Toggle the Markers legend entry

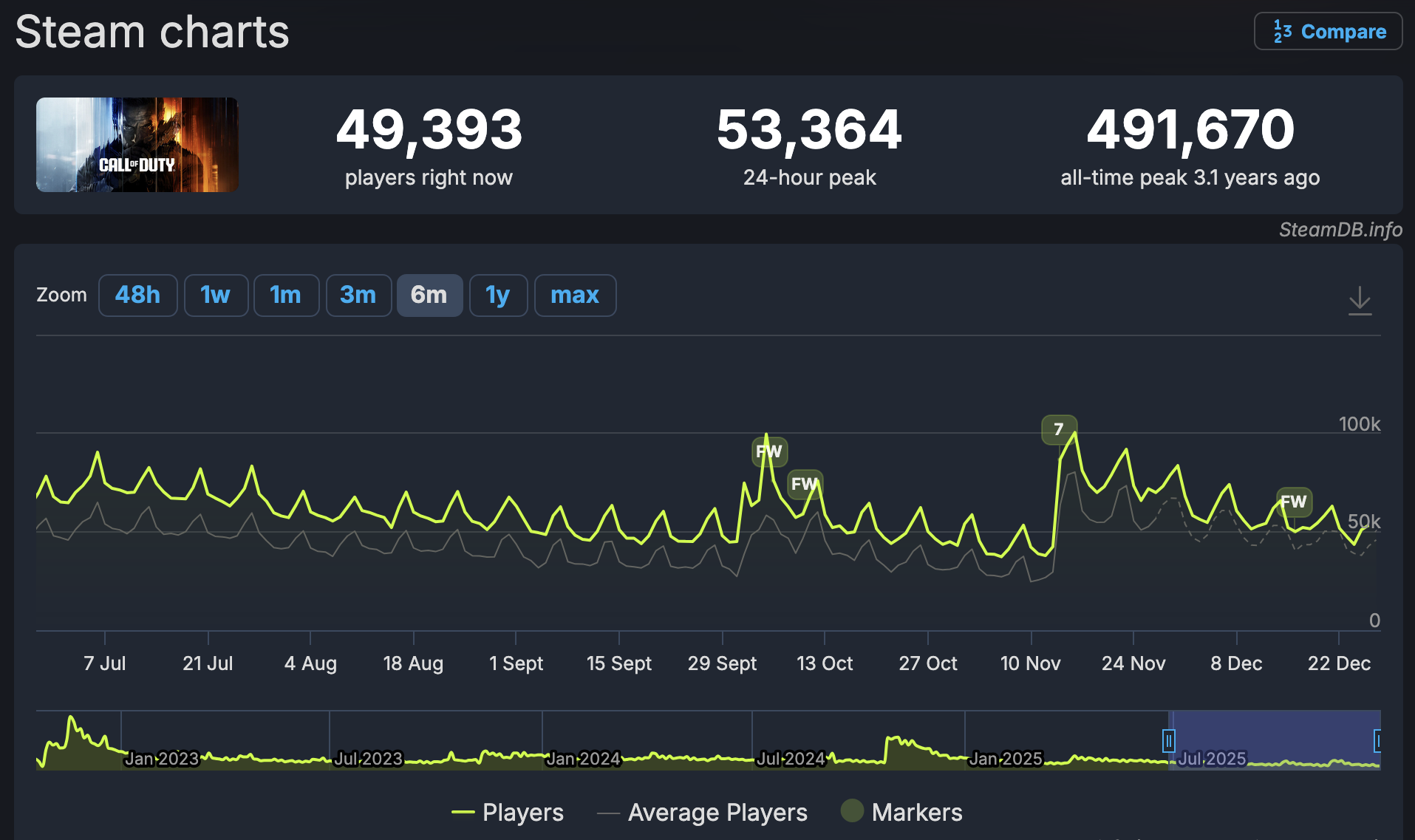(901, 813)
